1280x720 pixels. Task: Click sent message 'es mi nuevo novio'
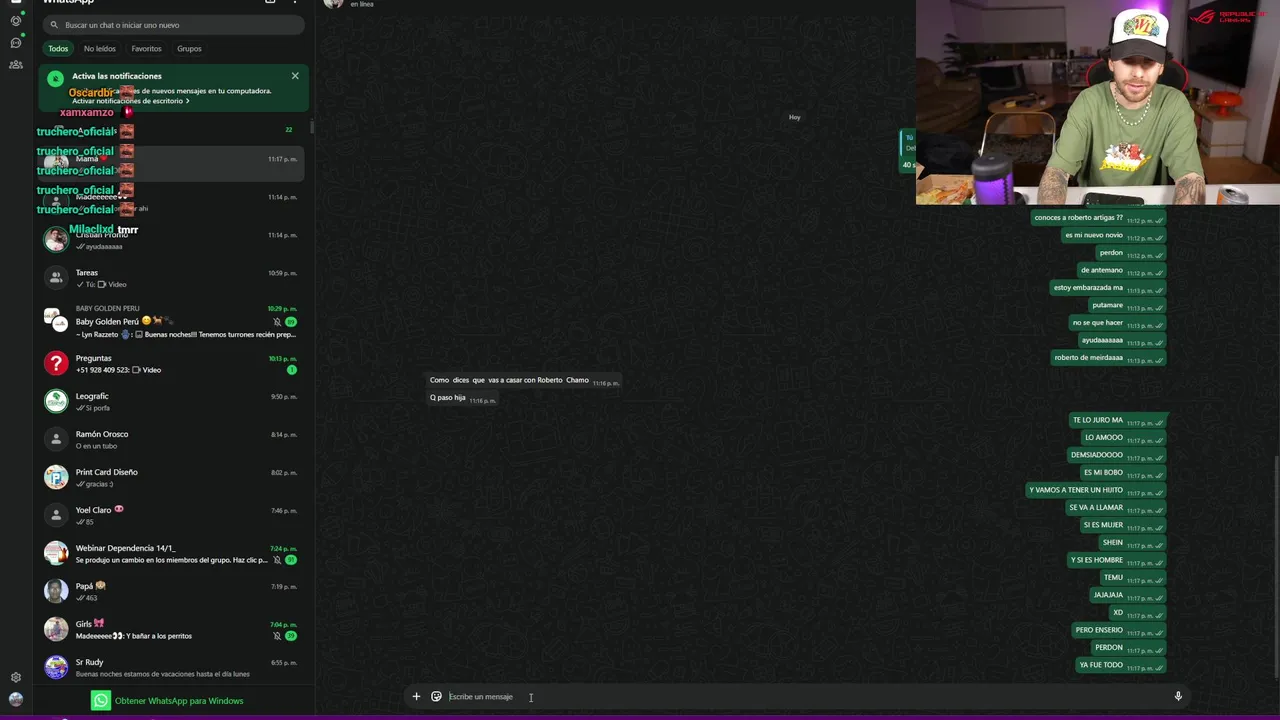click(x=1113, y=235)
